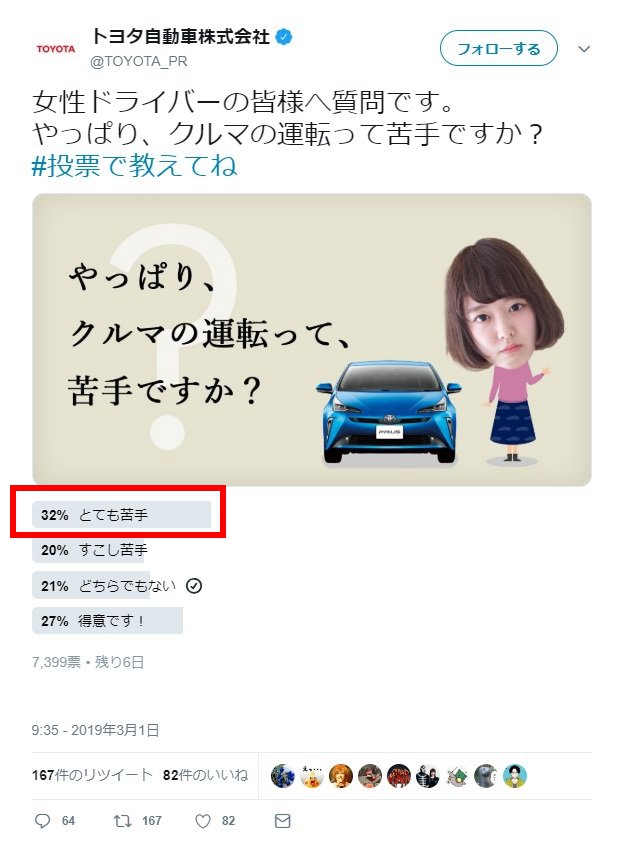The image size is (629, 849).
Task: Click the 得意です！ poll result bar
Action: point(108,621)
